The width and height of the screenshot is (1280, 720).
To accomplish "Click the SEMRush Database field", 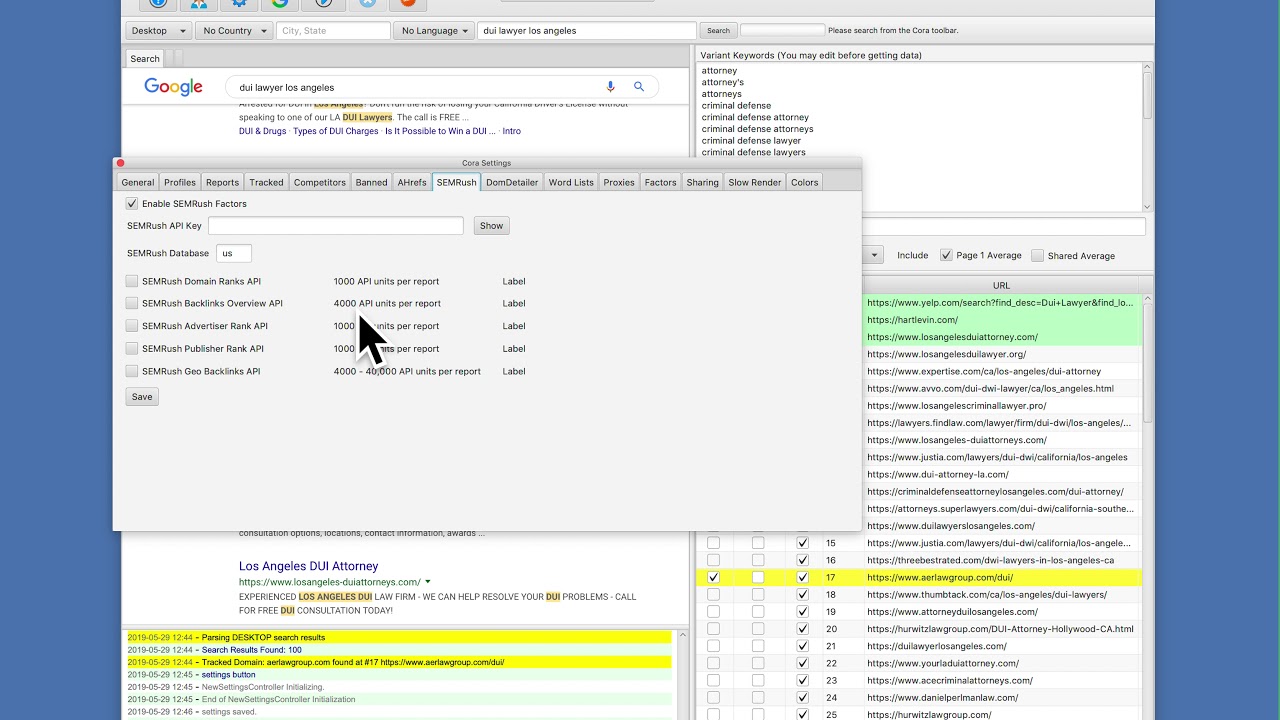I will (234, 254).
